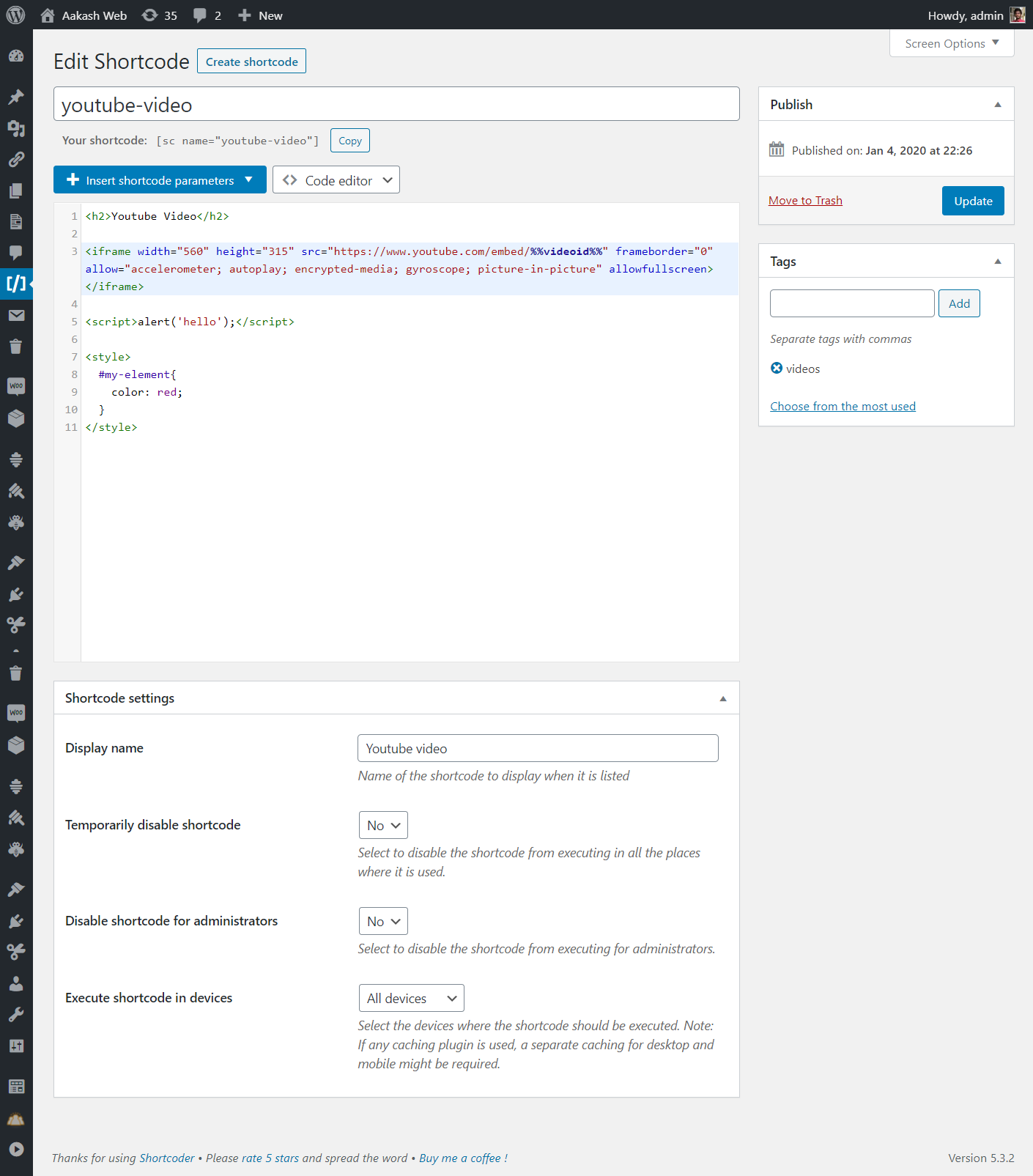The width and height of the screenshot is (1033, 1176).
Task: Click the Shortcoder footer link
Action: (x=167, y=1158)
